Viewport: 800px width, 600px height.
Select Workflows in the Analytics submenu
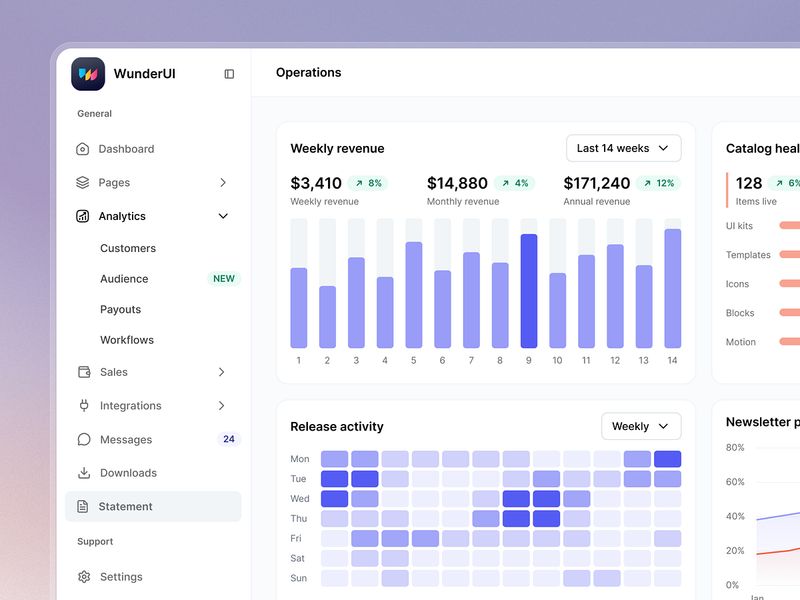[x=127, y=340]
